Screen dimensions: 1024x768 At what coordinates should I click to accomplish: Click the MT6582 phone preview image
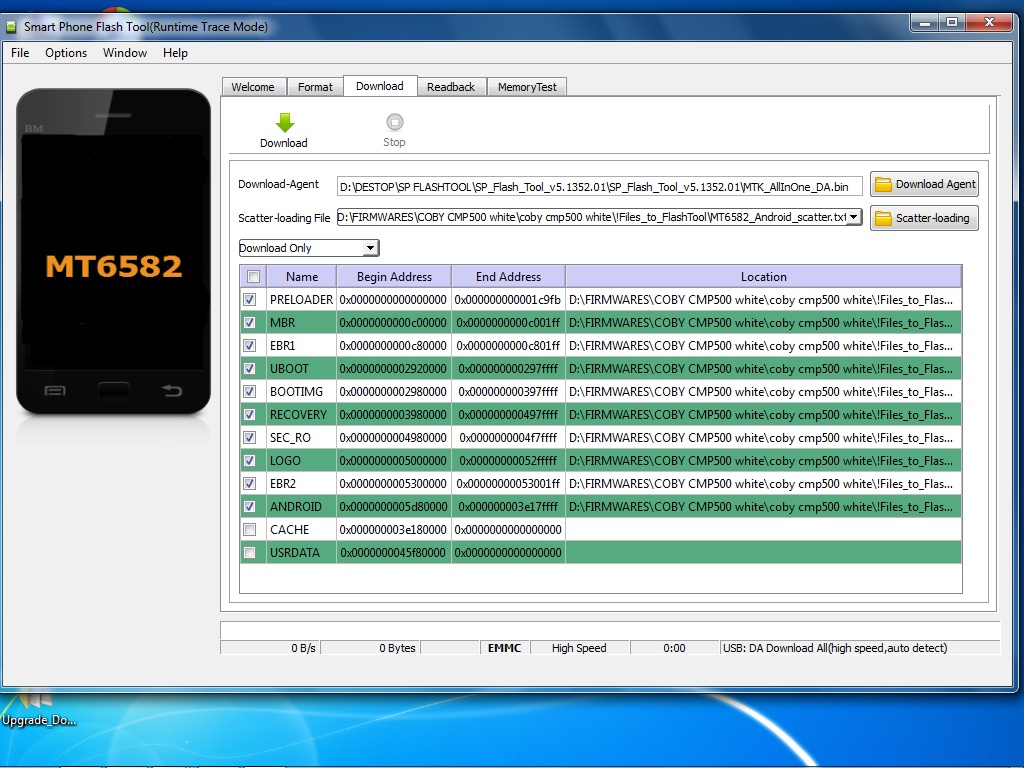[114, 251]
